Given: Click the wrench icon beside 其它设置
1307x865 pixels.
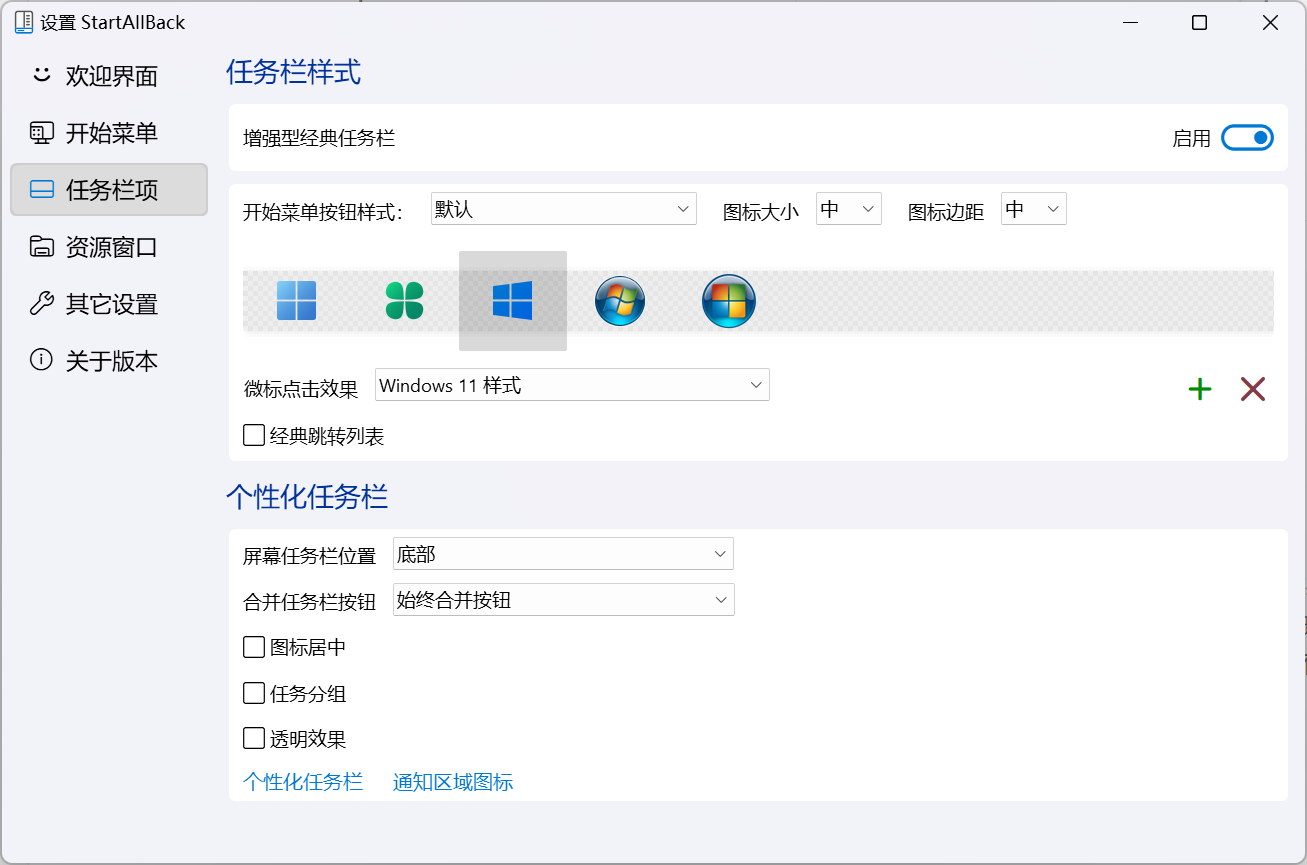Looking at the screenshot, I should 41,303.
